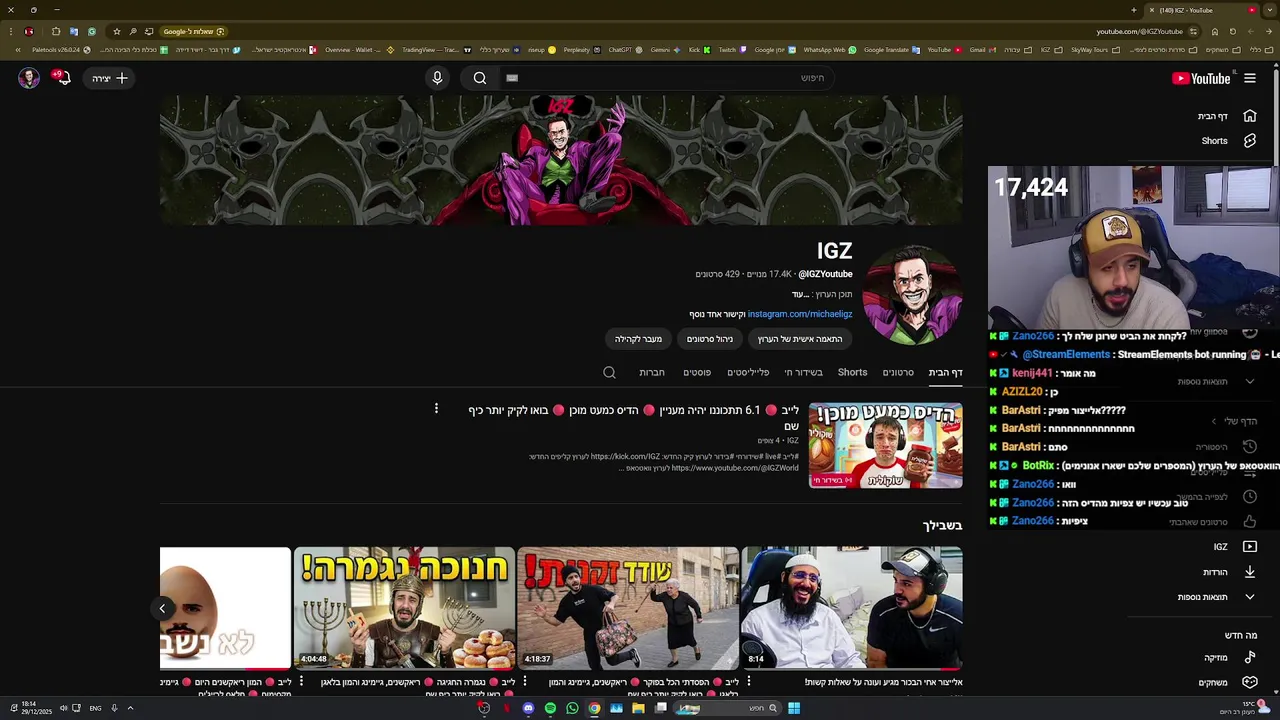The height and width of the screenshot is (720, 1280).
Task: Open the instagram.com/michaeligz link
Action: click(800, 314)
